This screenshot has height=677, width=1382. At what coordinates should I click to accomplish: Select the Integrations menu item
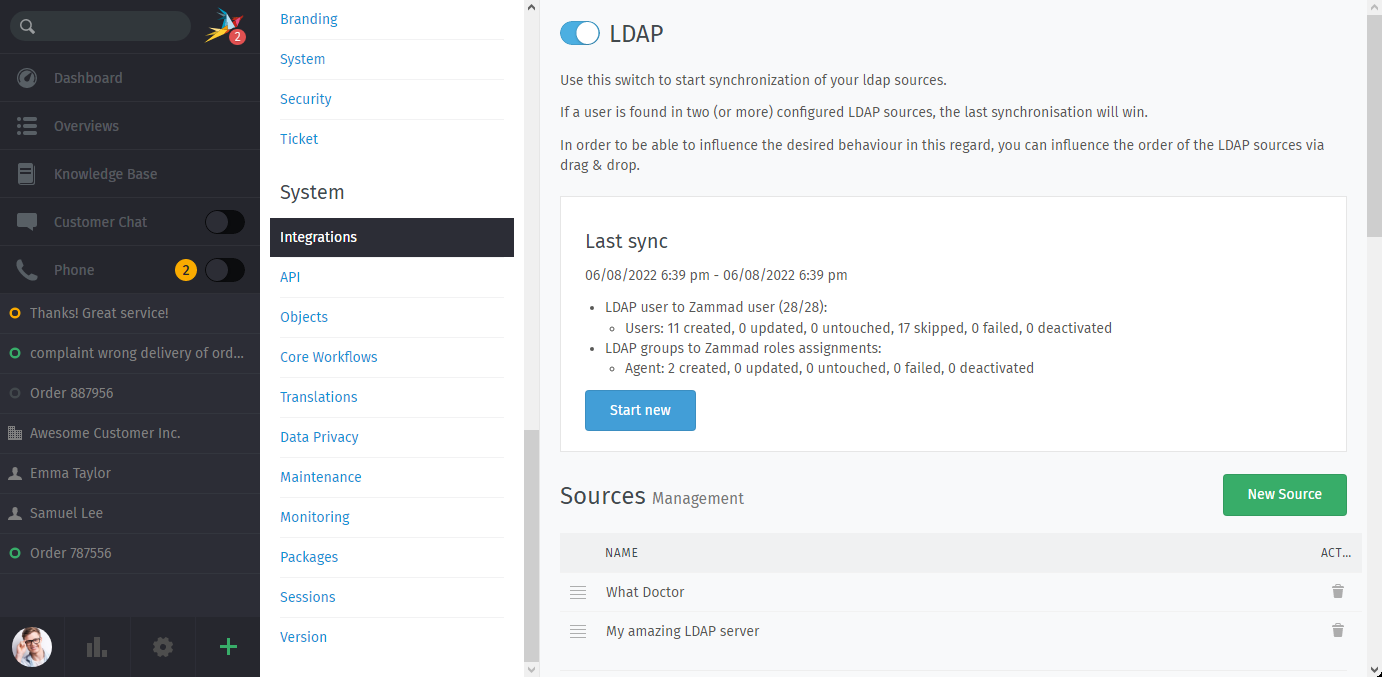pos(392,237)
